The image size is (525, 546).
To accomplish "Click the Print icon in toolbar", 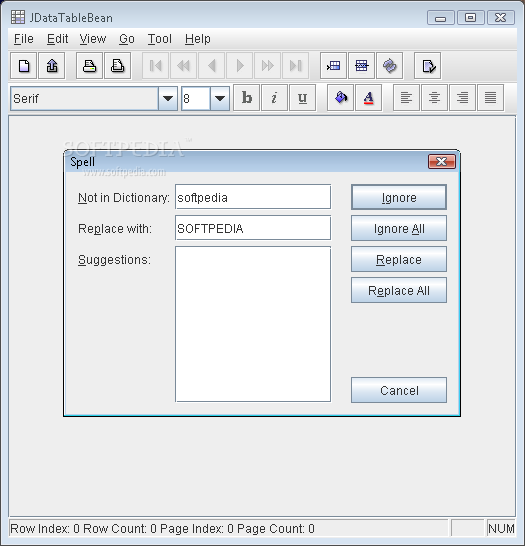I will [x=89, y=66].
